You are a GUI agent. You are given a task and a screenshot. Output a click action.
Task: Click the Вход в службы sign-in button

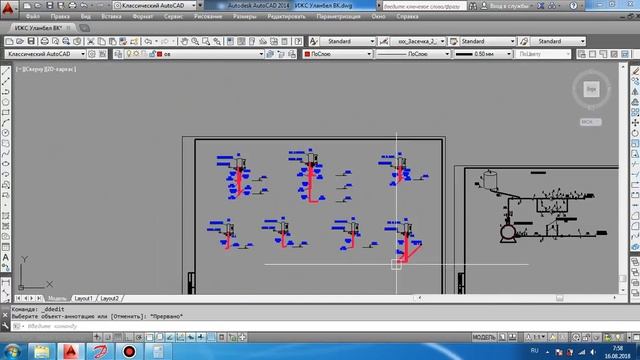click(x=510, y=6)
